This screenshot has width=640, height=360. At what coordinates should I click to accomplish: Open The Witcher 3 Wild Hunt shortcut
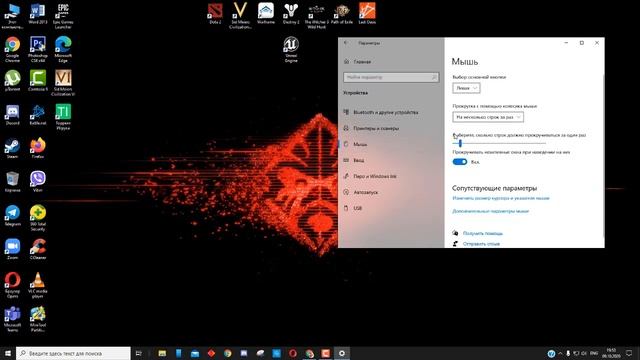click(316, 16)
